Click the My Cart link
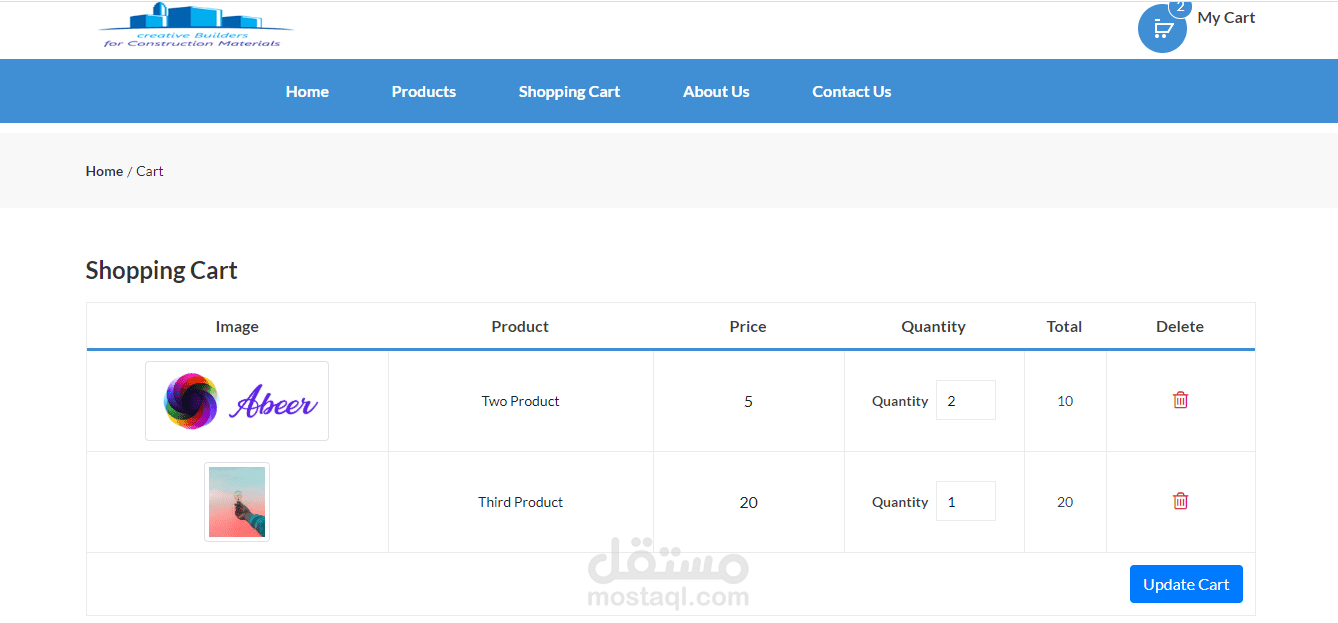 click(x=1226, y=17)
